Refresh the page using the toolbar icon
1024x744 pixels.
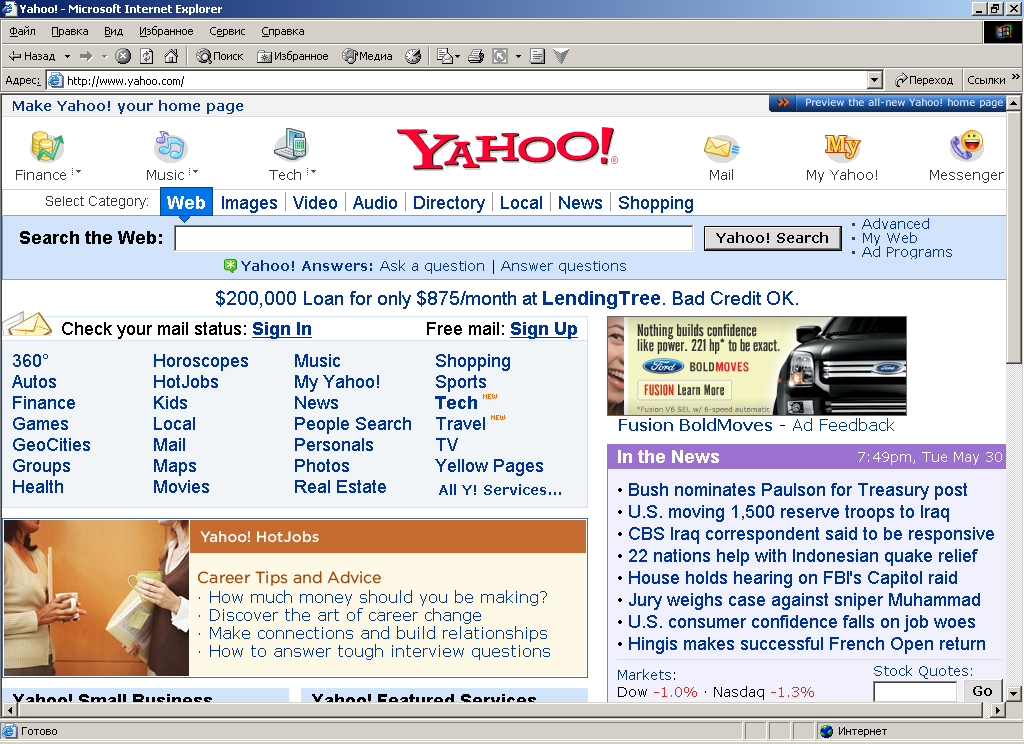pyautogui.click(x=147, y=56)
